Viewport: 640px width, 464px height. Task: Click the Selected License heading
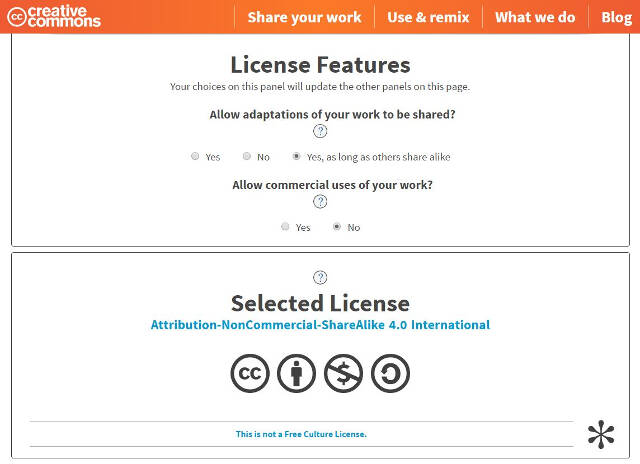(320, 303)
